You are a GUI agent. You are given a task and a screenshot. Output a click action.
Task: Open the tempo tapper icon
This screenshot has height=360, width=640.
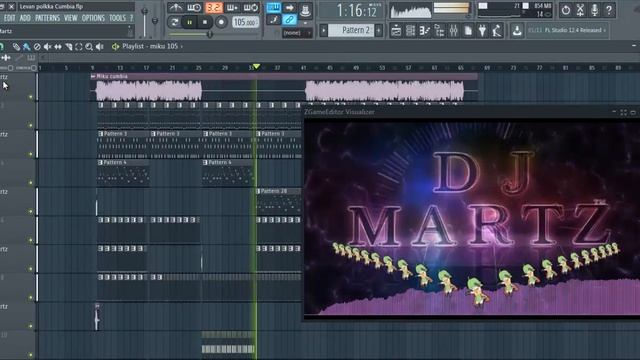pos(497,31)
